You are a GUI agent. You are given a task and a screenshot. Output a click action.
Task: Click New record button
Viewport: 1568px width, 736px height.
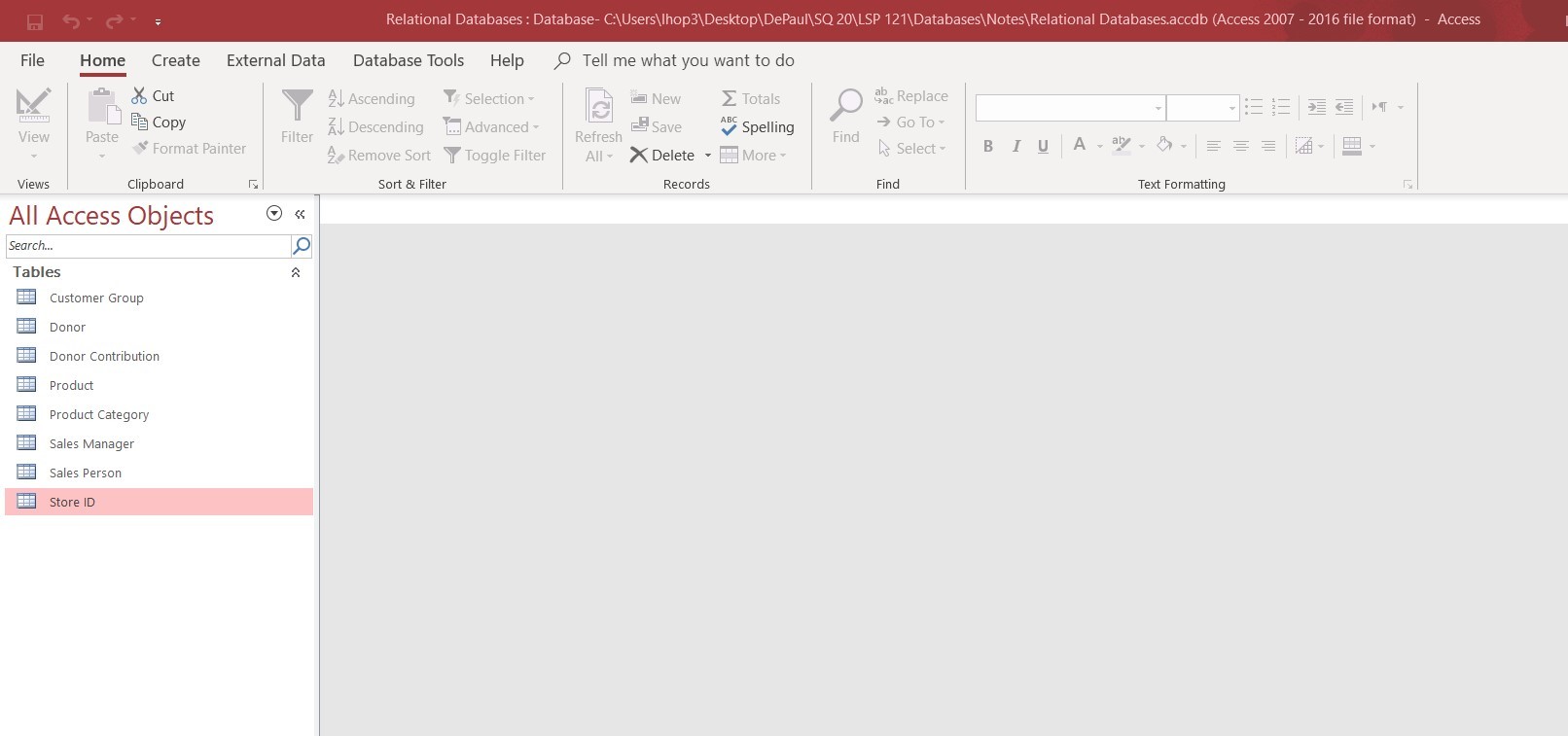tap(656, 98)
